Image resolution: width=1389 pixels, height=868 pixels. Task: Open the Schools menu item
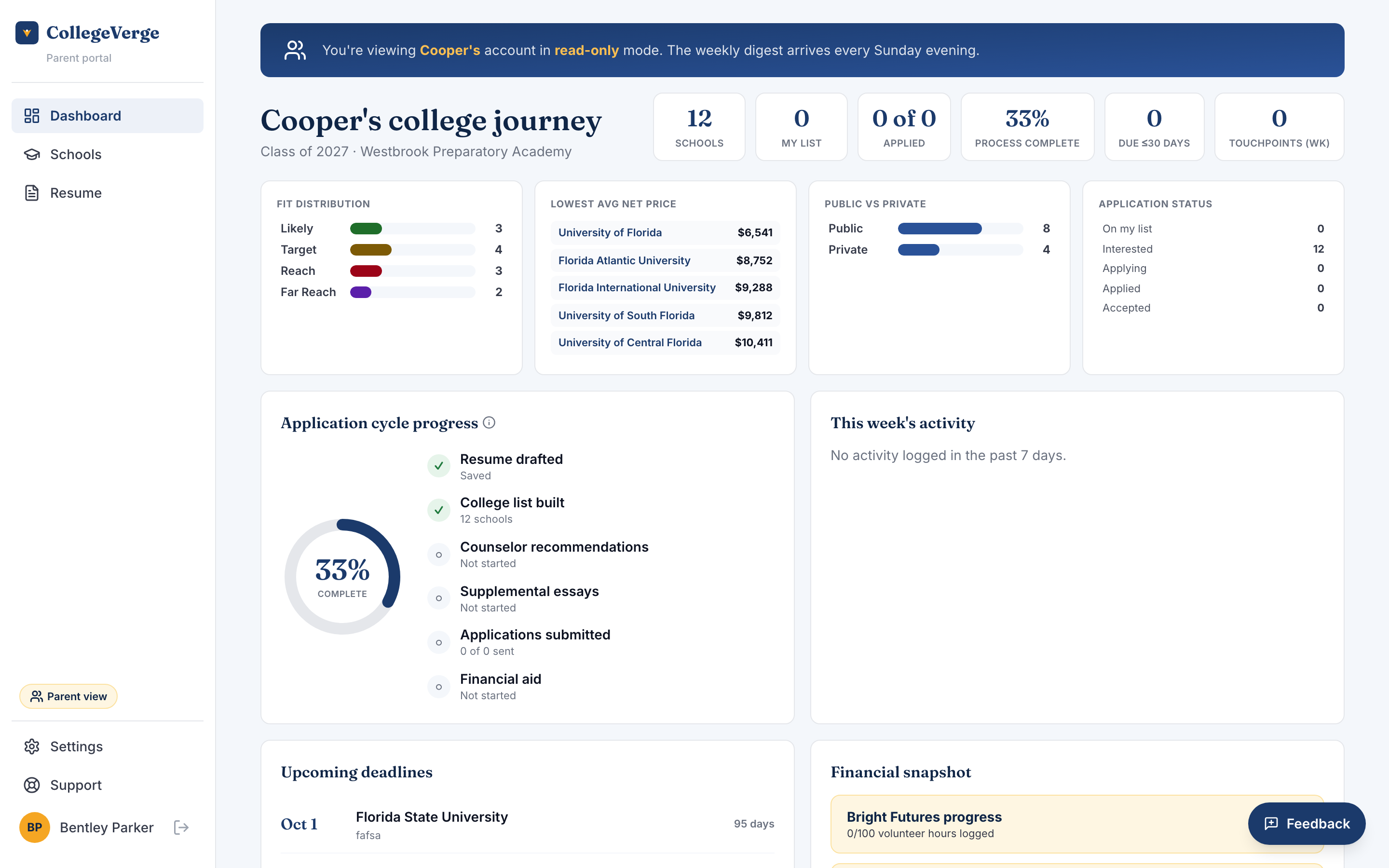[x=108, y=154]
